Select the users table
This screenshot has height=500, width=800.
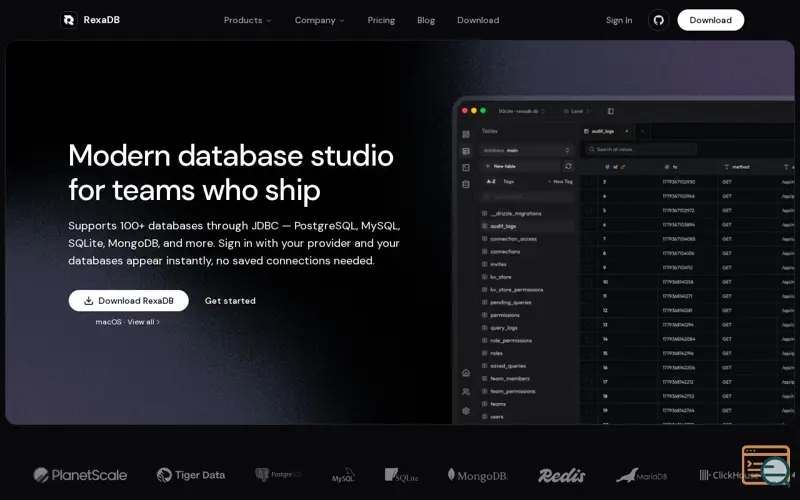coord(496,417)
